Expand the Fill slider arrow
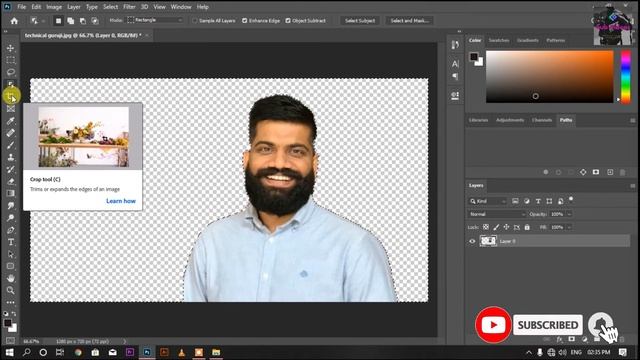This screenshot has height=360, width=640. point(569,227)
